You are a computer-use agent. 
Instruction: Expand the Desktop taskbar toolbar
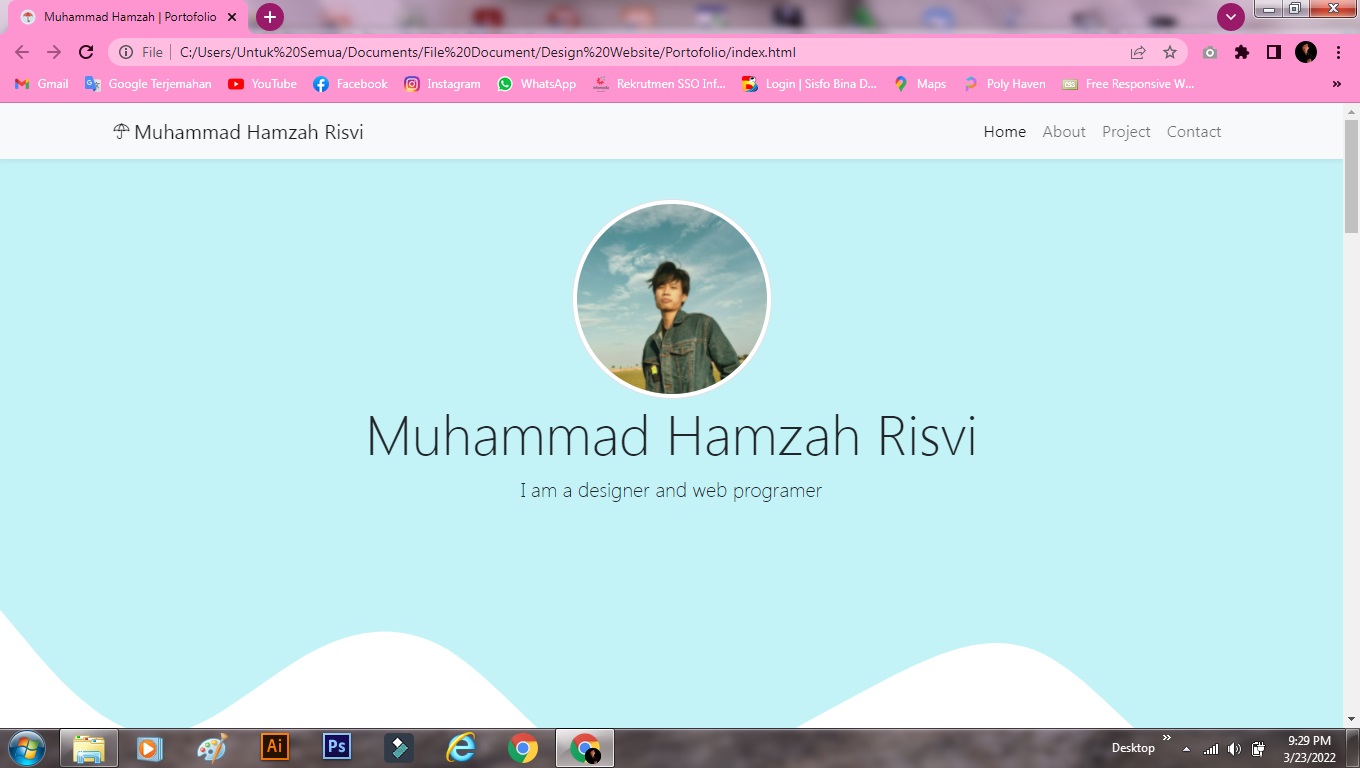[x=1165, y=740]
